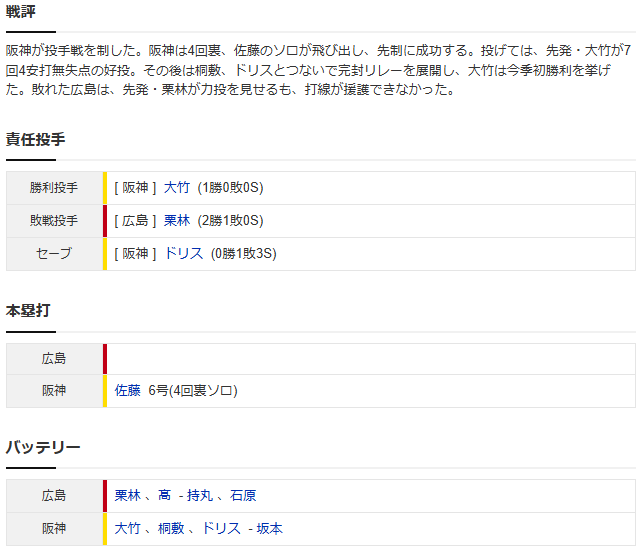Click [ 阪神 ] team tag in 勝利投手 row

click(136, 188)
